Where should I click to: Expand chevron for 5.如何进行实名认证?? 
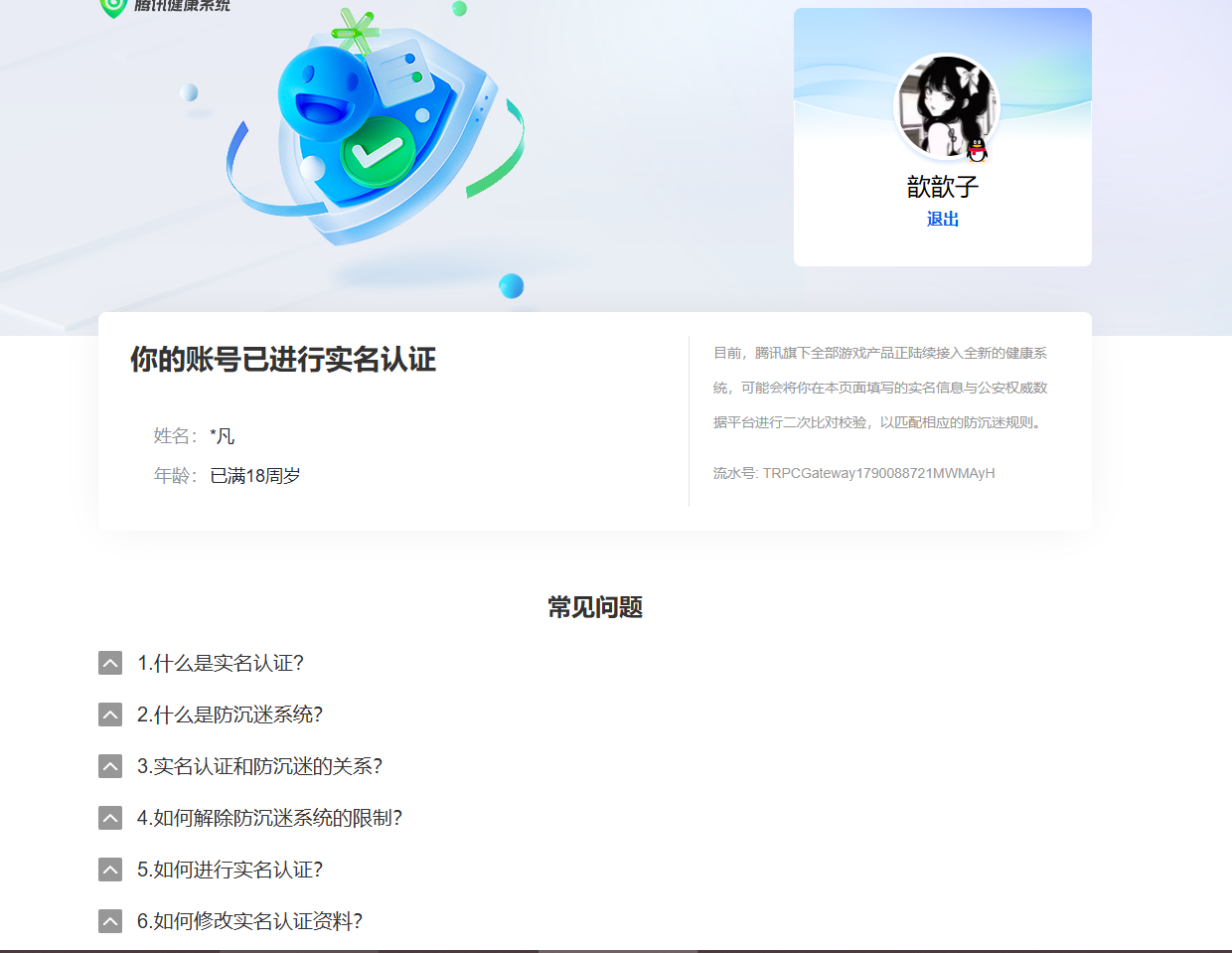pyautogui.click(x=110, y=870)
